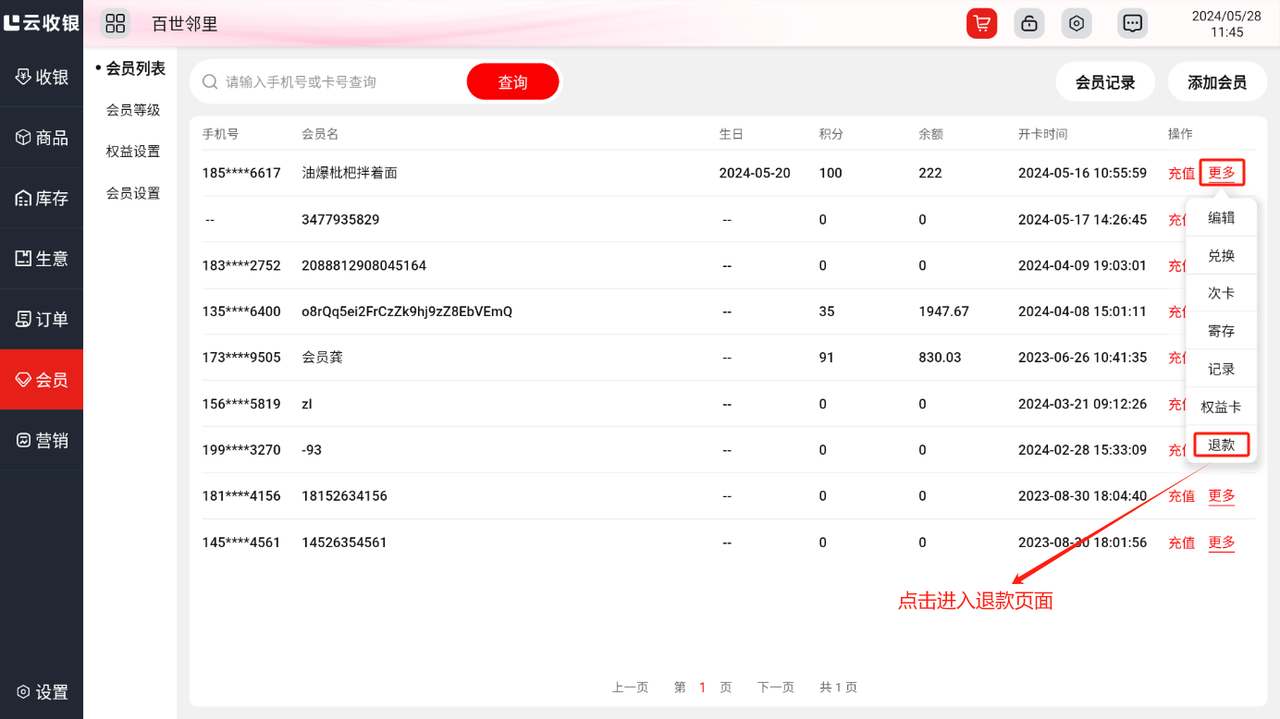Image resolution: width=1280 pixels, height=719 pixels.
Task: Open the hexagon settings icon in header
Action: point(1076,24)
